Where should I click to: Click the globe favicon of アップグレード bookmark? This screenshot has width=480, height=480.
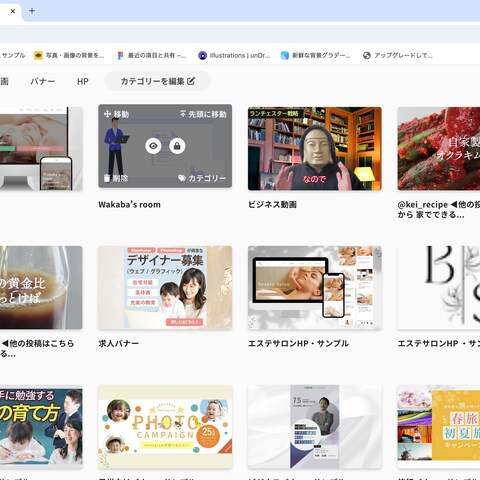point(367,55)
